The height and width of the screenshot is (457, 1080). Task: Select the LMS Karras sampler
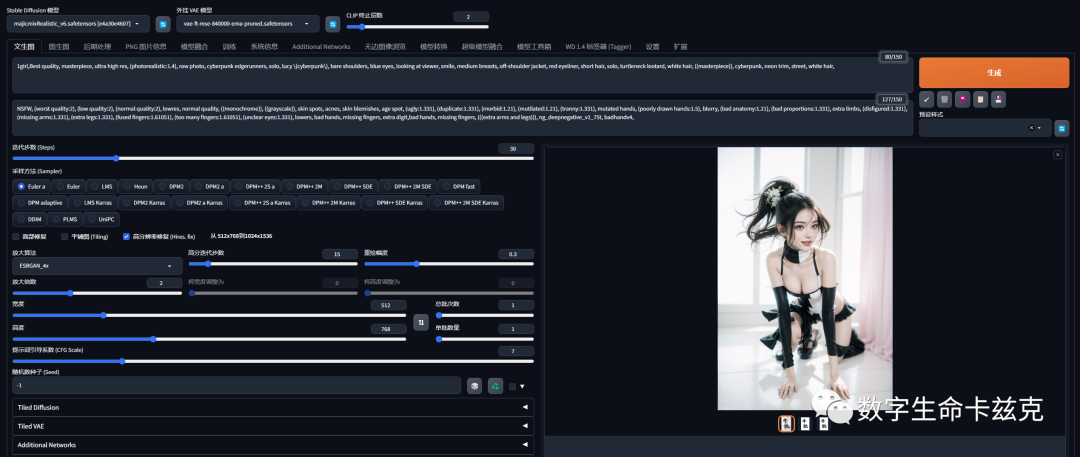[x=92, y=203]
